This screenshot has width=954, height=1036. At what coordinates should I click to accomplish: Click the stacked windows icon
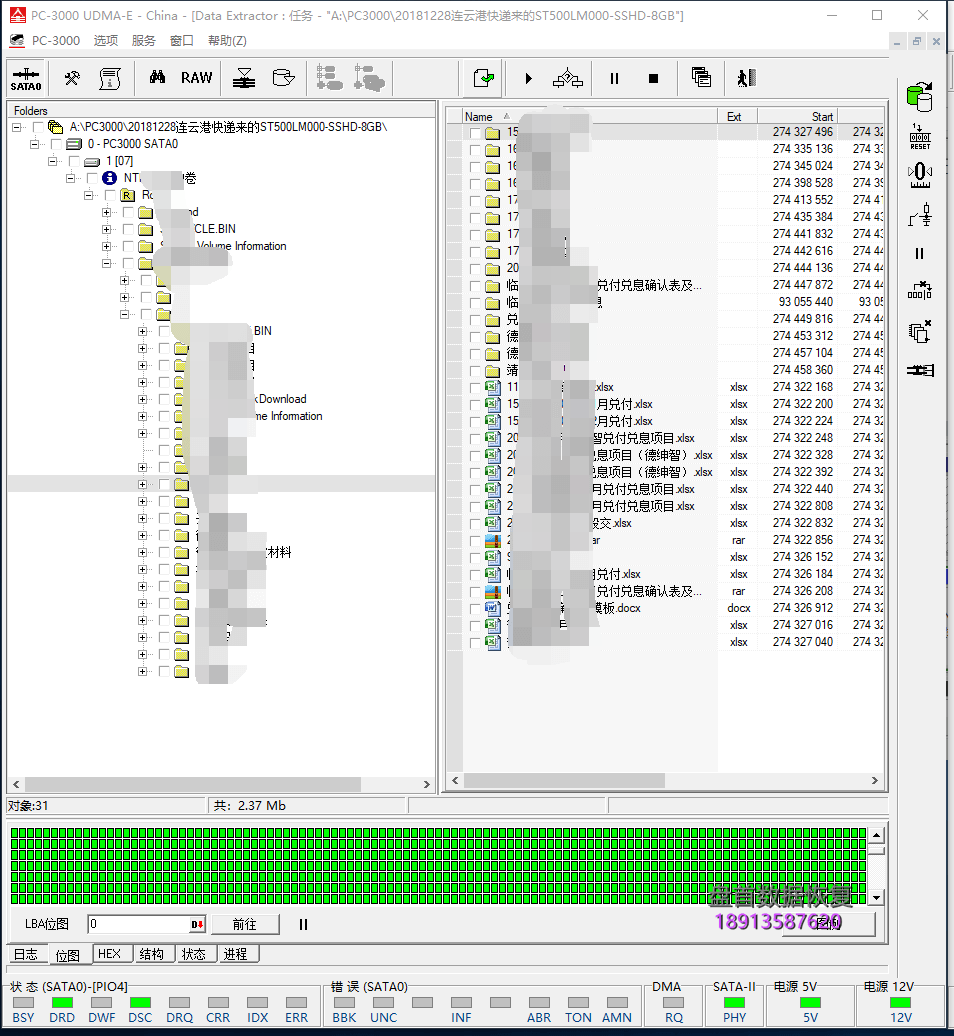point(701,78)
